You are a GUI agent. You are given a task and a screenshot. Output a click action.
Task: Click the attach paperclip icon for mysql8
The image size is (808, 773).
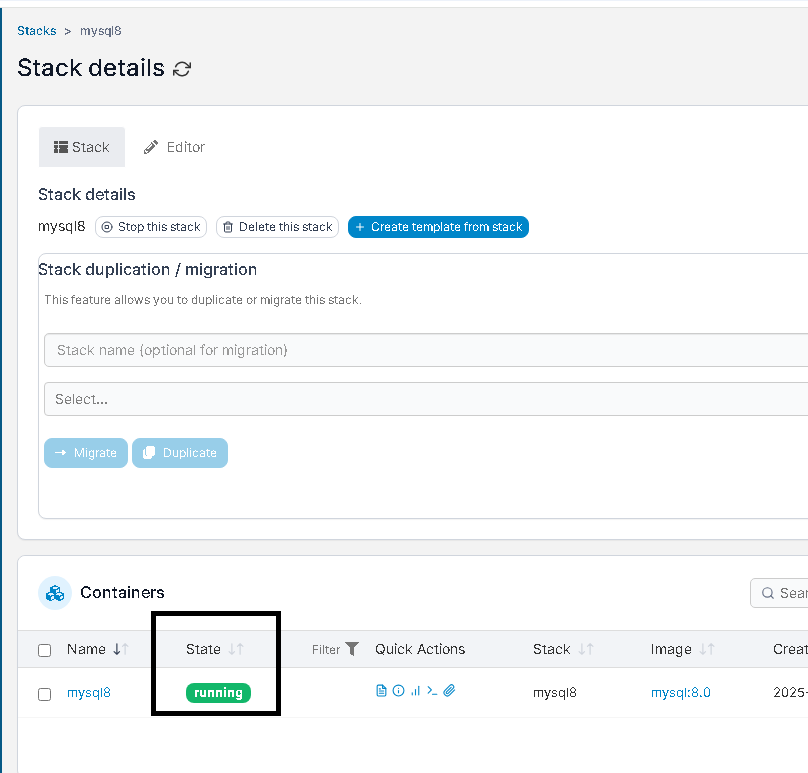[449, 691]
